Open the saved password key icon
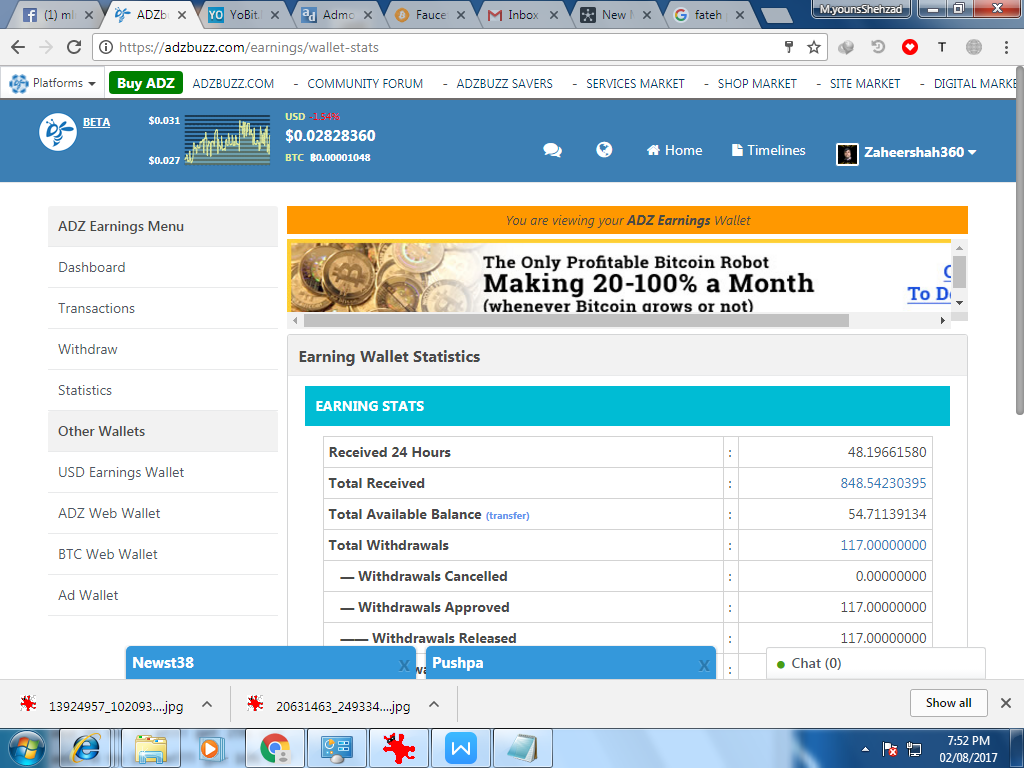This screenshot has width=1024, height=768. click(789, 47)
